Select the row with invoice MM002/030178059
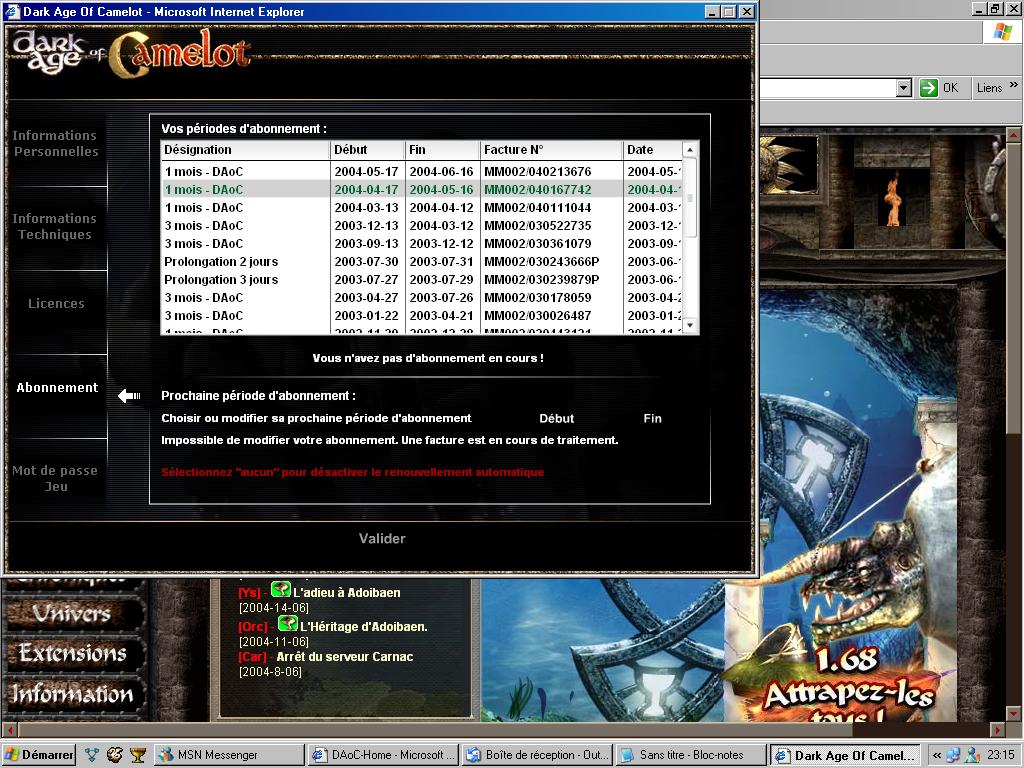The height and width of the screenshot is (768, 1024). [422, 297]
